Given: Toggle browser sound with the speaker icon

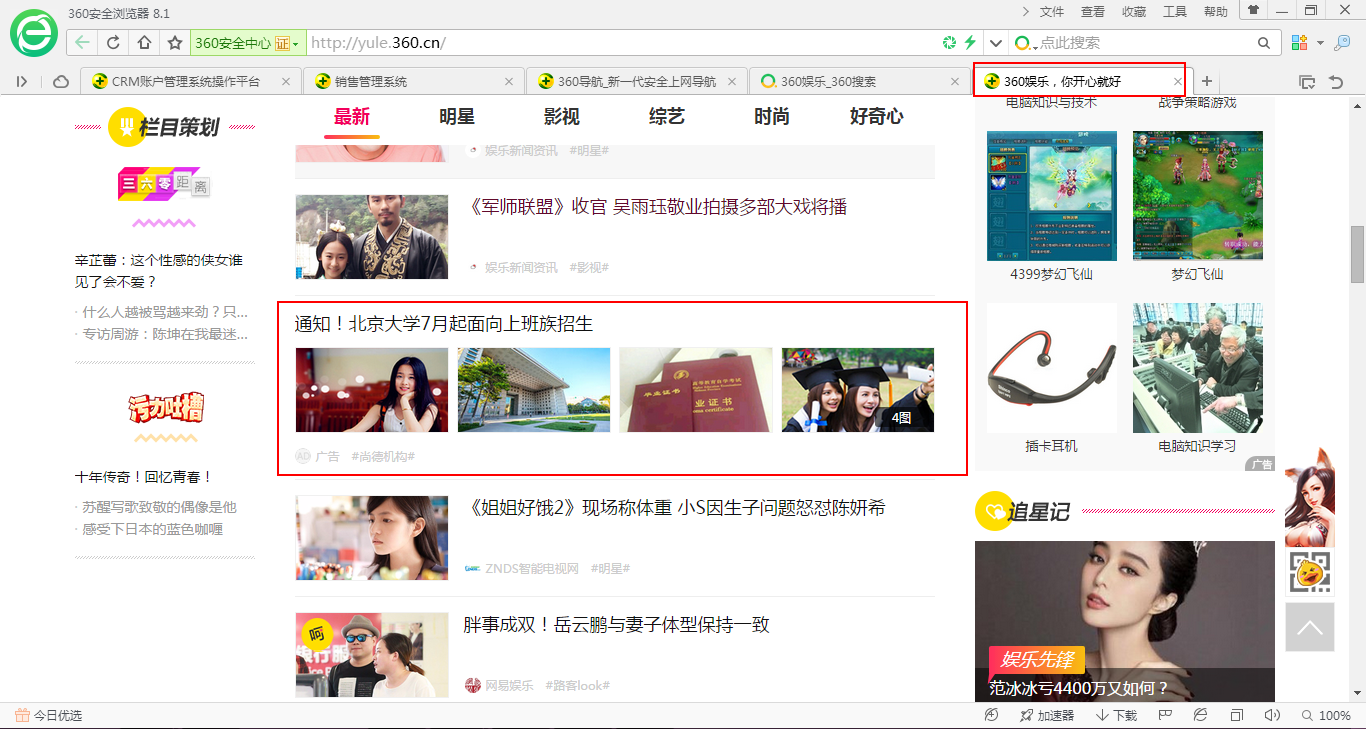Looking at the screenshot, I should pyautogui.click(x=1272, y=716).
